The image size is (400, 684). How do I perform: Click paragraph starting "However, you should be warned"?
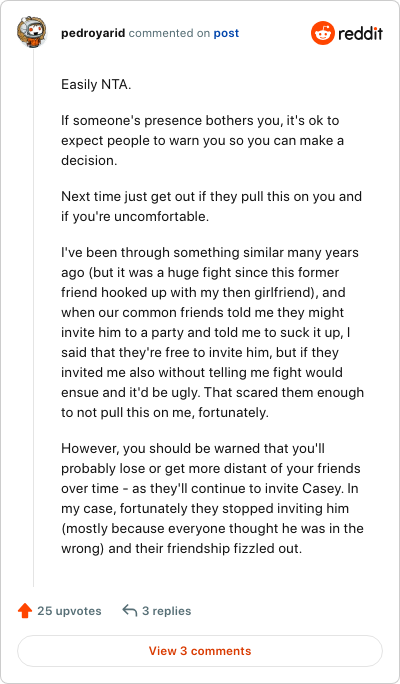pyautogui.click(x=212, y=498)
